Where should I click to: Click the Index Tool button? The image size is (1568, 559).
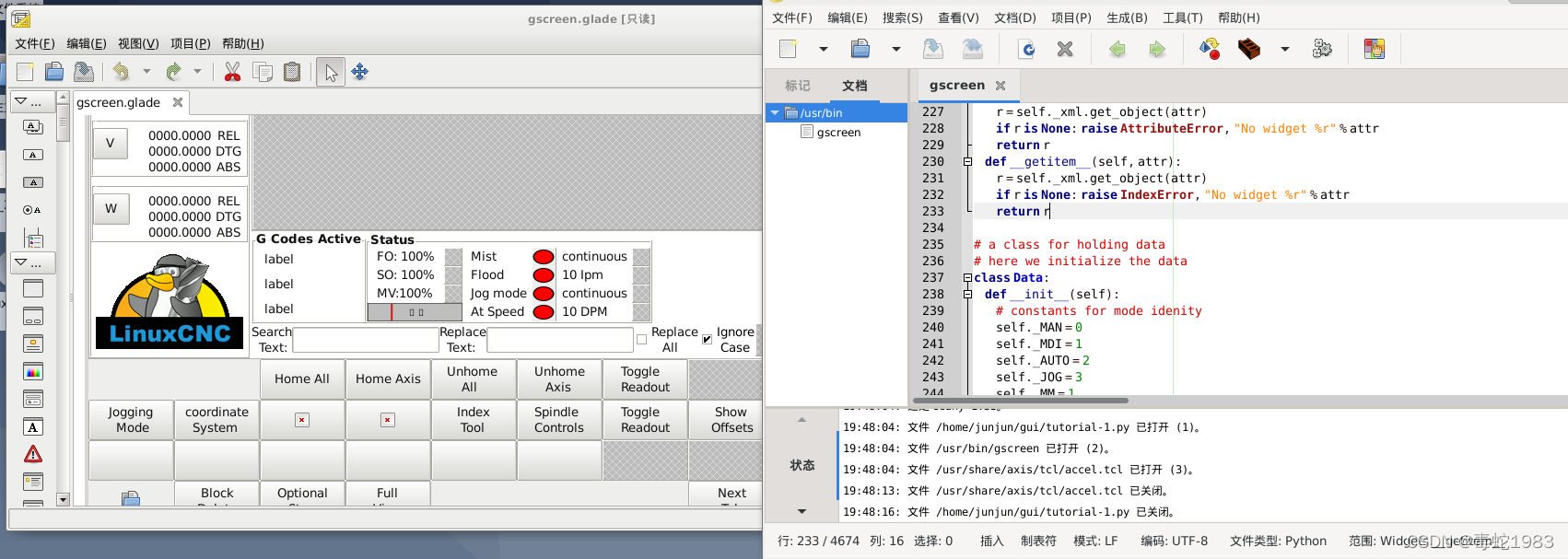473,420
